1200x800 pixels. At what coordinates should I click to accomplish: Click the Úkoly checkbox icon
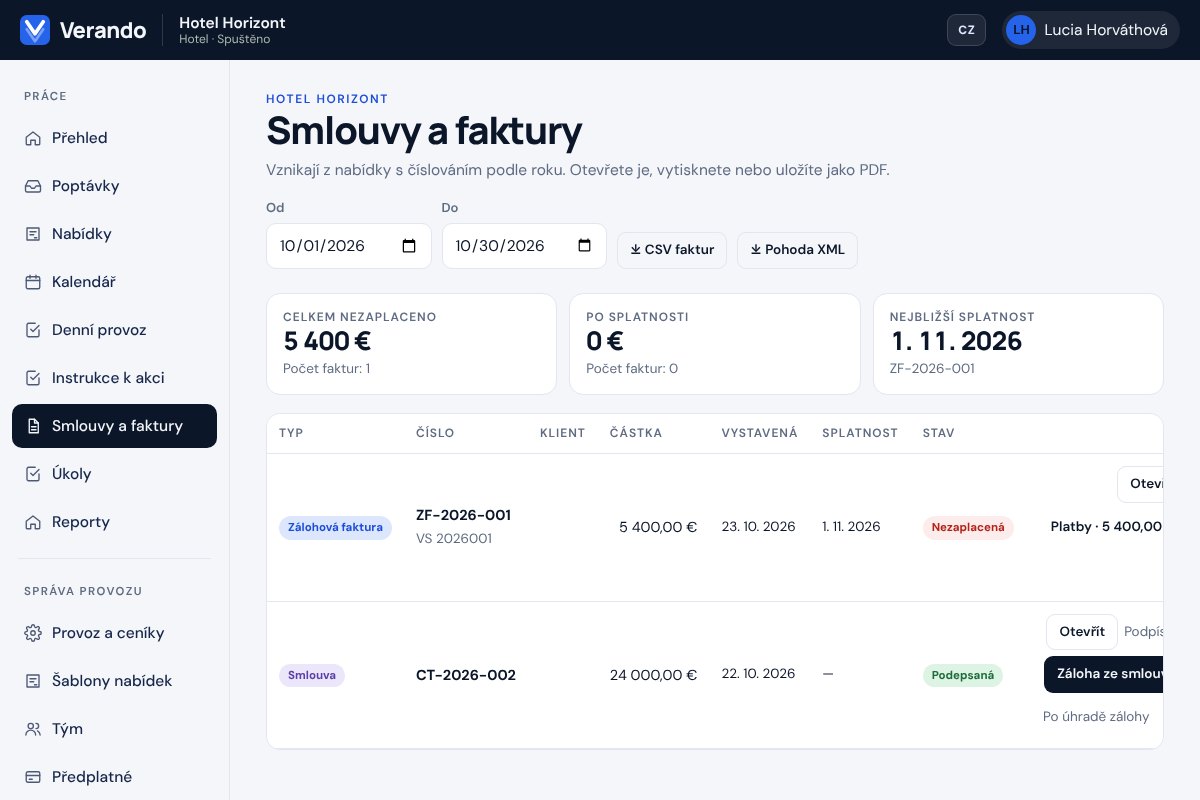[33, 474]
